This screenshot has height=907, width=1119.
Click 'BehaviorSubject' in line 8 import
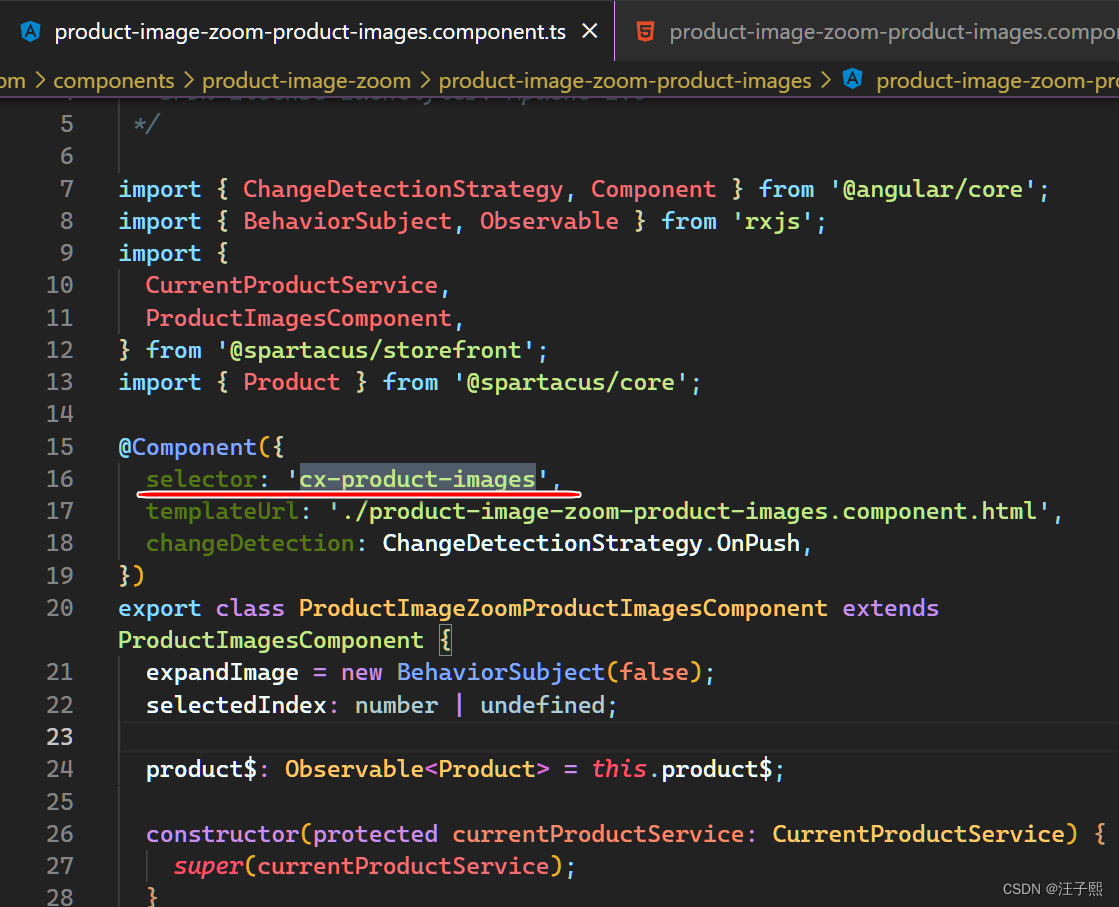[x=348, y=221]
